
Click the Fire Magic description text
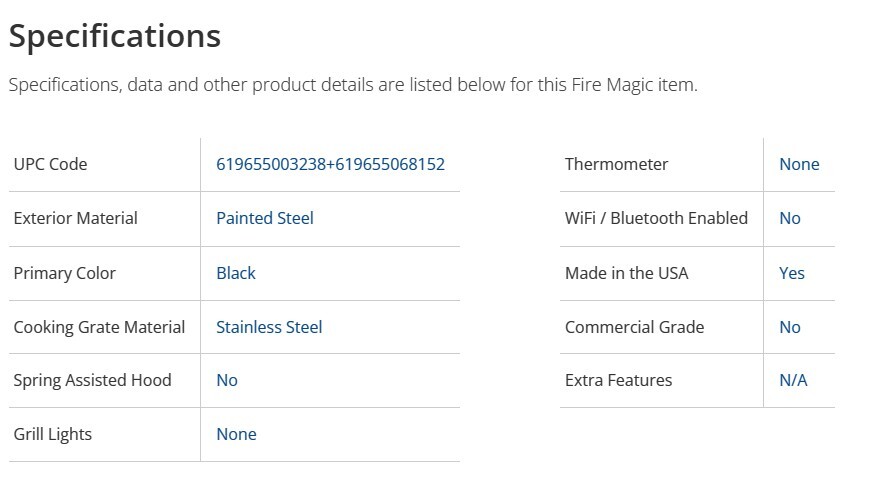[x=353, y=85]
